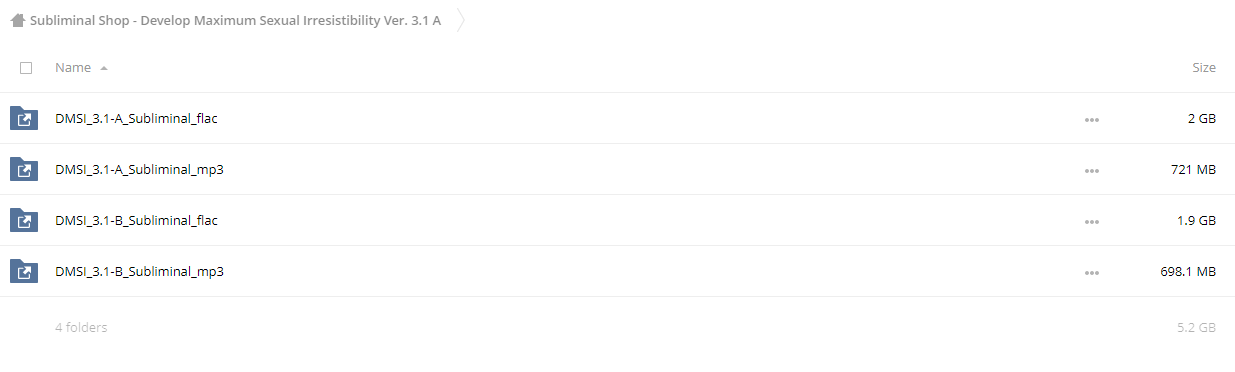The image size is (1235, 372).
Task: Toggle the Name sort direction arrow
Action: pyautogui.click(x=104, y=68)
